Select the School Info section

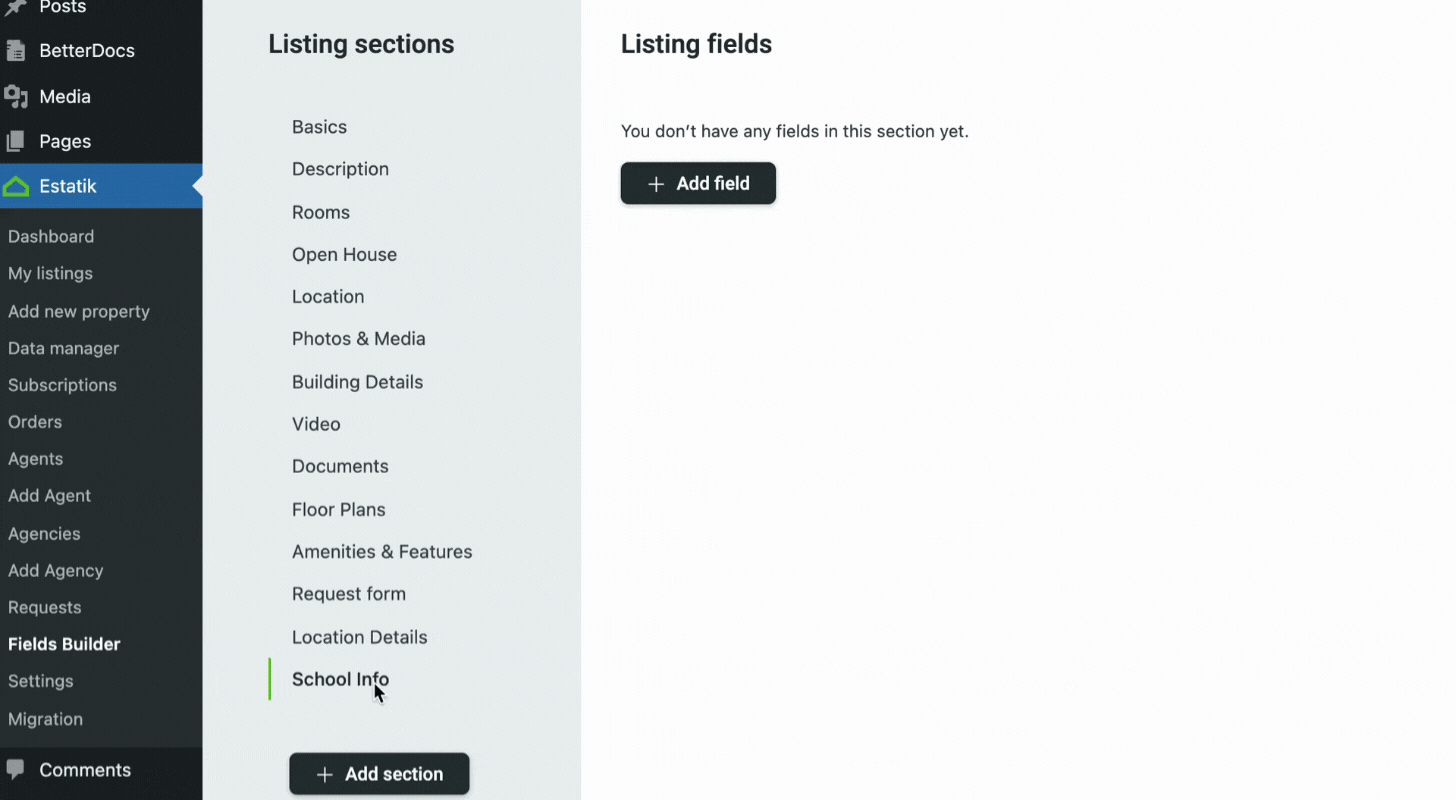point(340,680)
